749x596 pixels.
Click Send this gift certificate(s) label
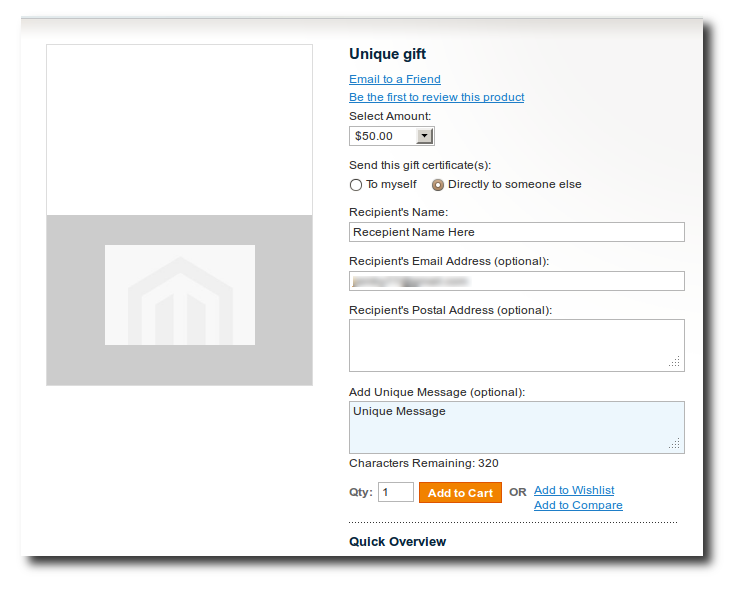tap(420, 165)
